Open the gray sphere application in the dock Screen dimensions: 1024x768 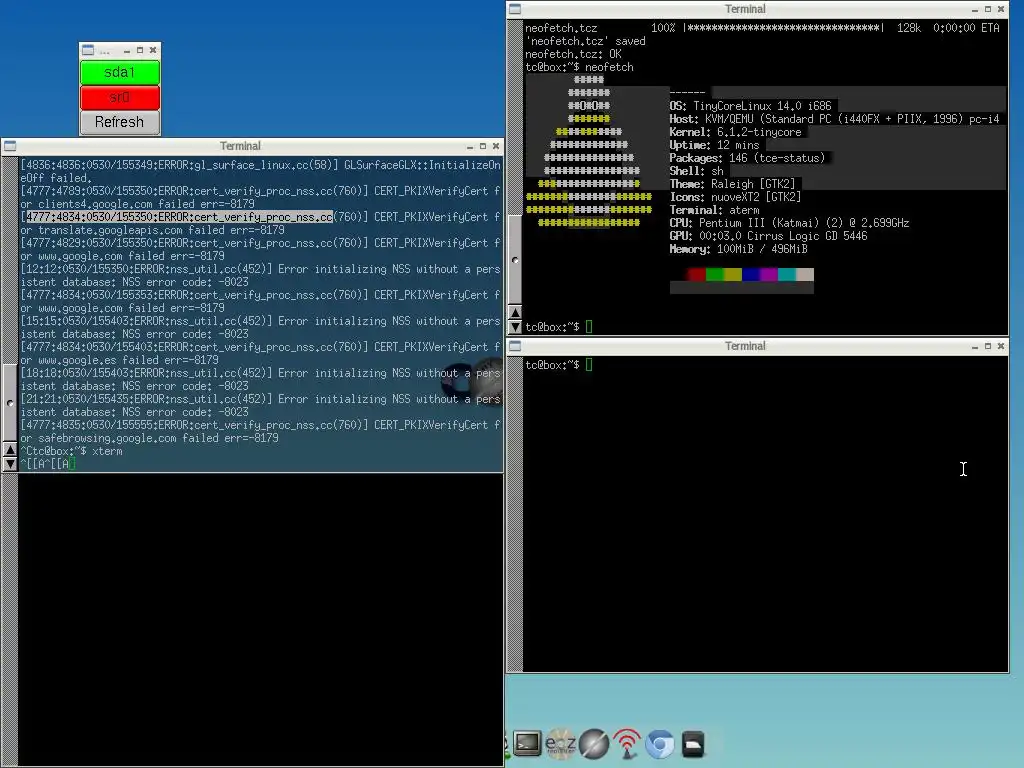point(594,744)
